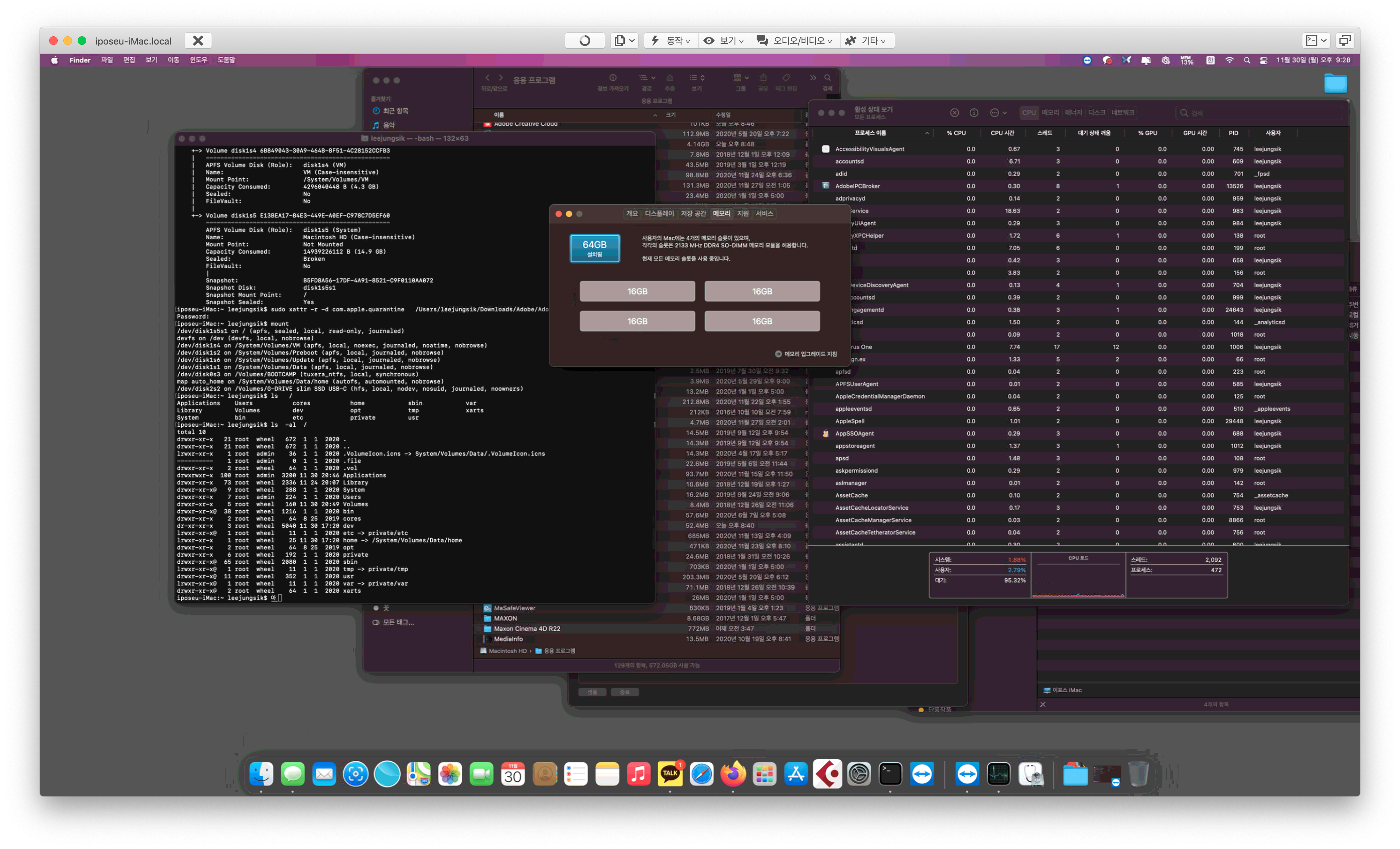
Task: Click the TeamViewer session circle button
Action: tap(585, 40)
